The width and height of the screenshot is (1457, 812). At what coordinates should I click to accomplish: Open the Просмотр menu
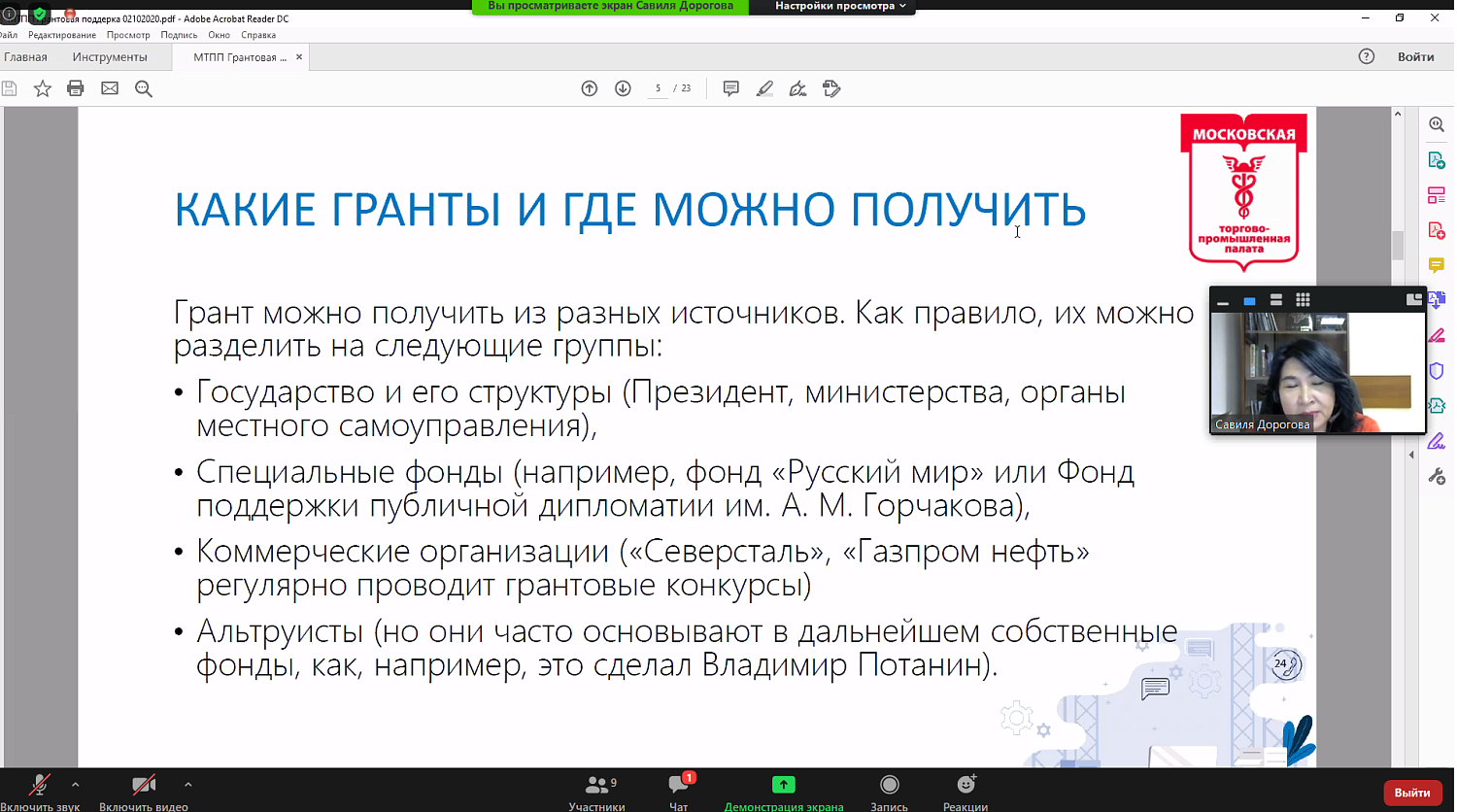[128, 35]
